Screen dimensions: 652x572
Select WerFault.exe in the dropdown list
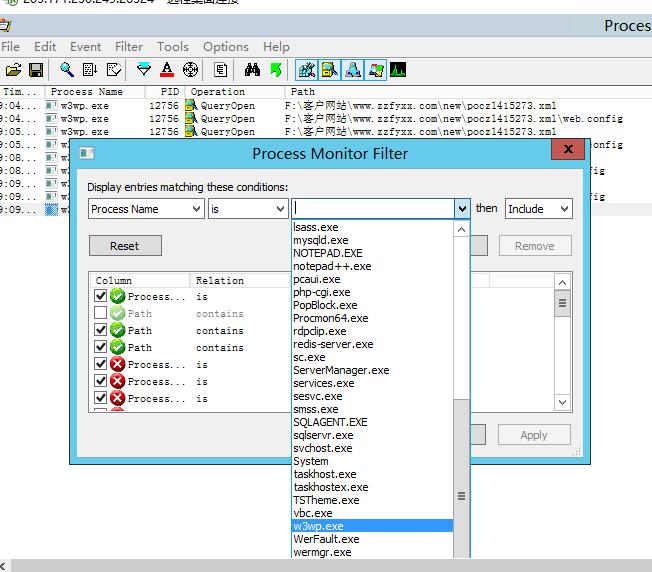(373, 539)
